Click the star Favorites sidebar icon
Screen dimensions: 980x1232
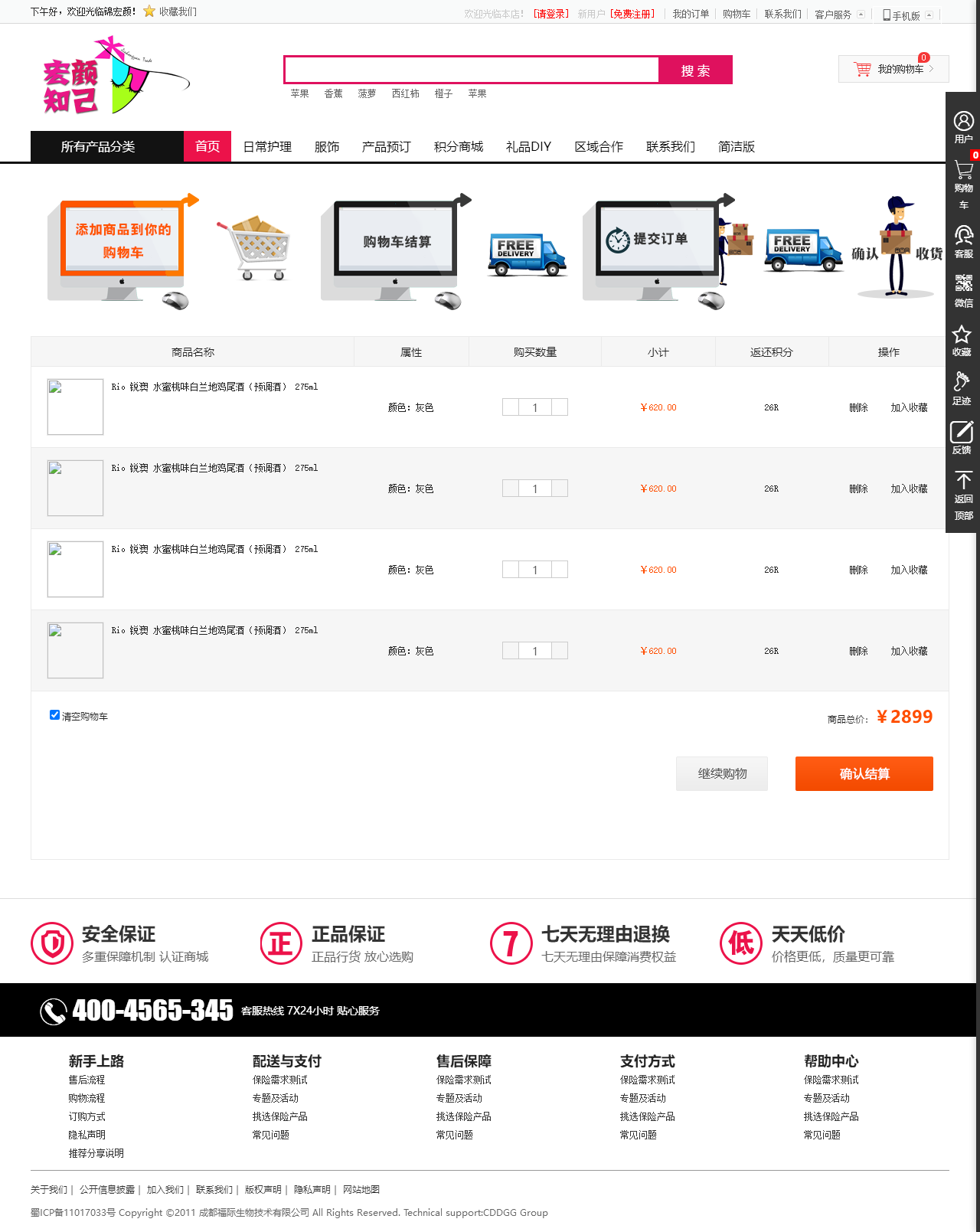[x=962, y=335]
